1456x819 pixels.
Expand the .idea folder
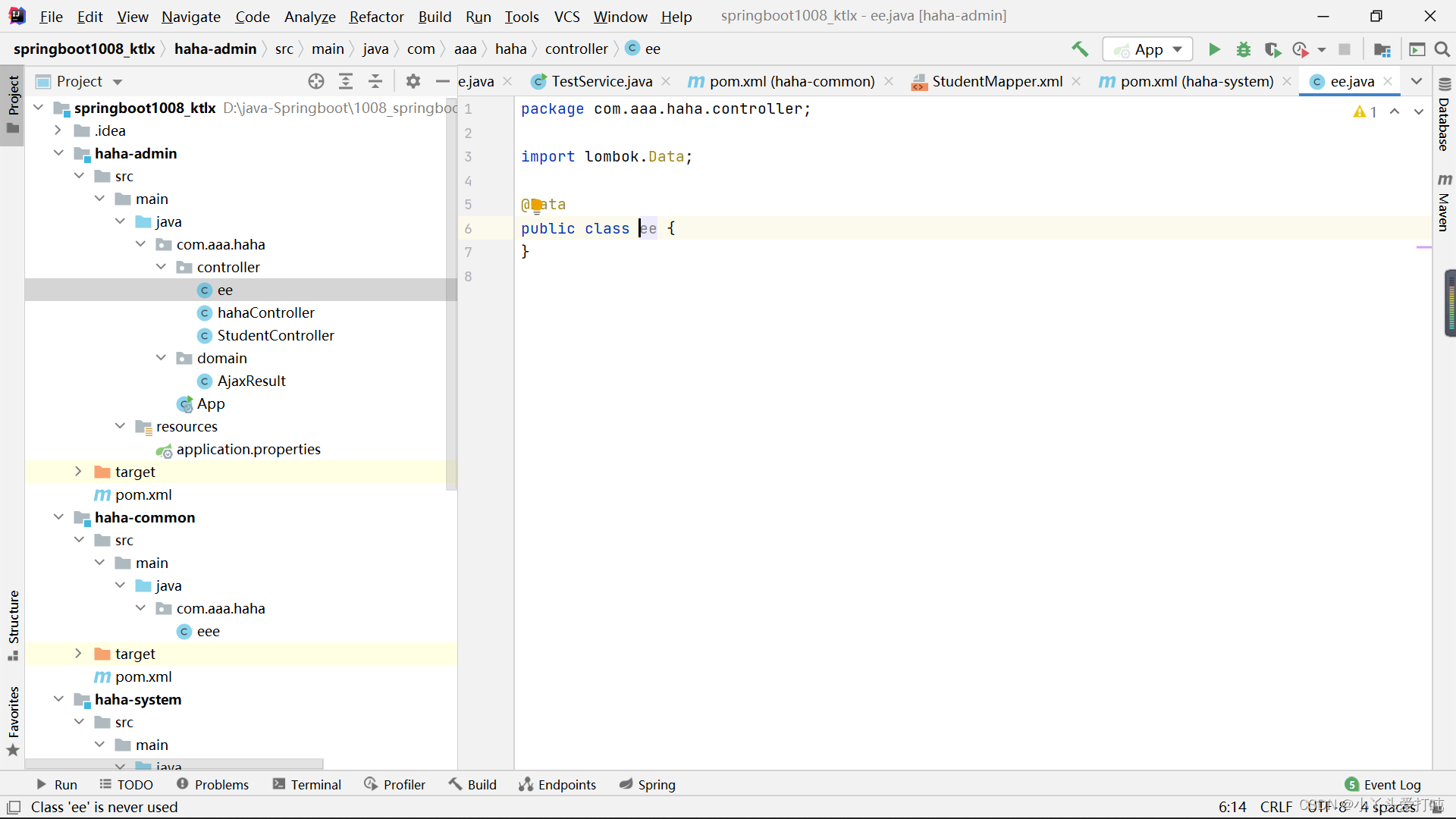pyautogui.click(x=58, y=130)
